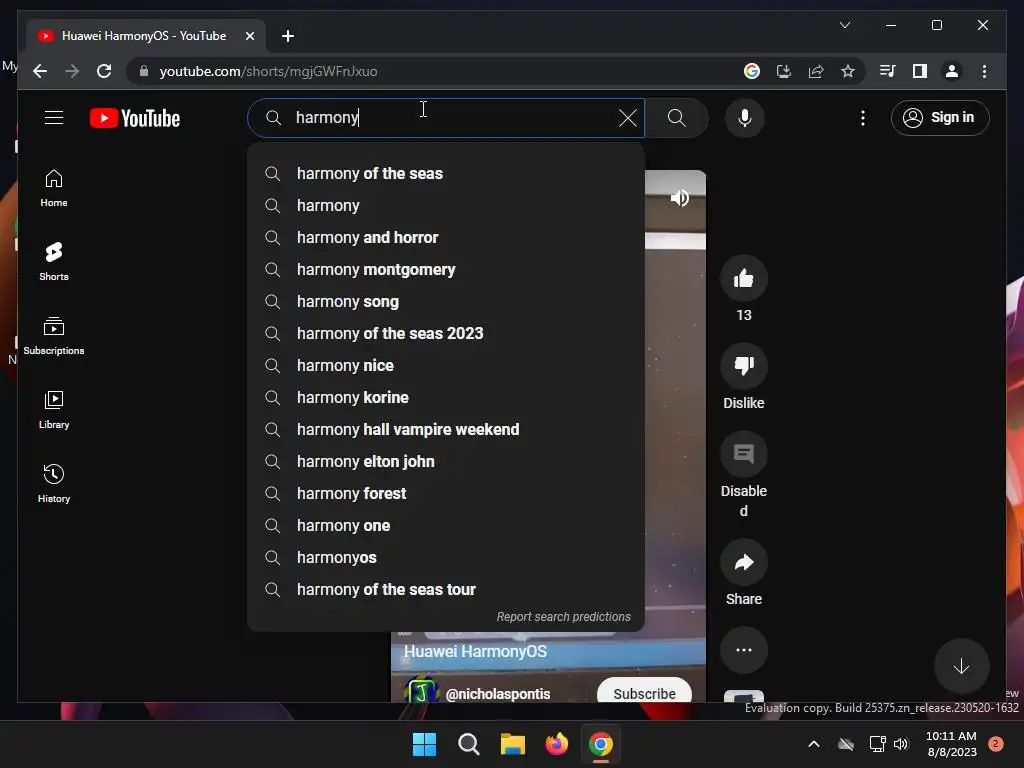Open the Windows Start menu
1024x768 pixels.
(424, 744)
